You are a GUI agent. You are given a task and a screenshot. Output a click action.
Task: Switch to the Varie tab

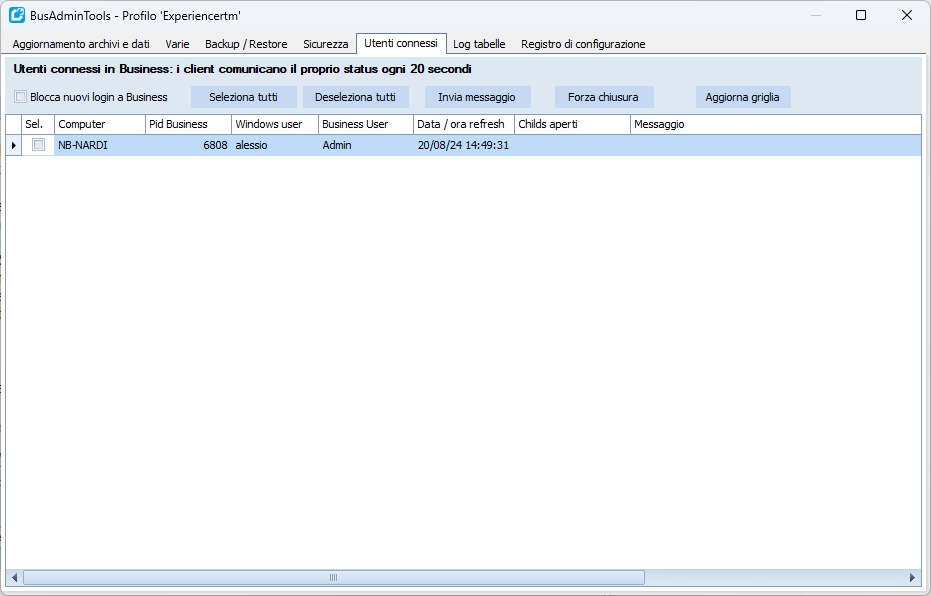coord(177,44)
